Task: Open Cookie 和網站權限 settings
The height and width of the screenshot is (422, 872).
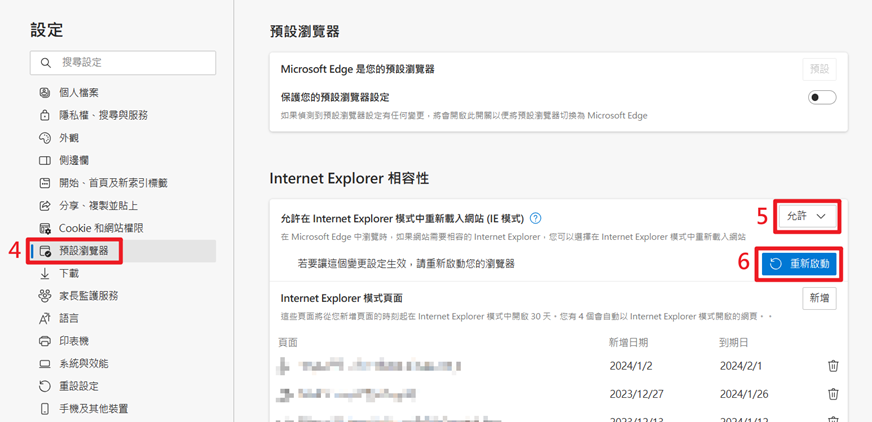Action: coord(100,228)
